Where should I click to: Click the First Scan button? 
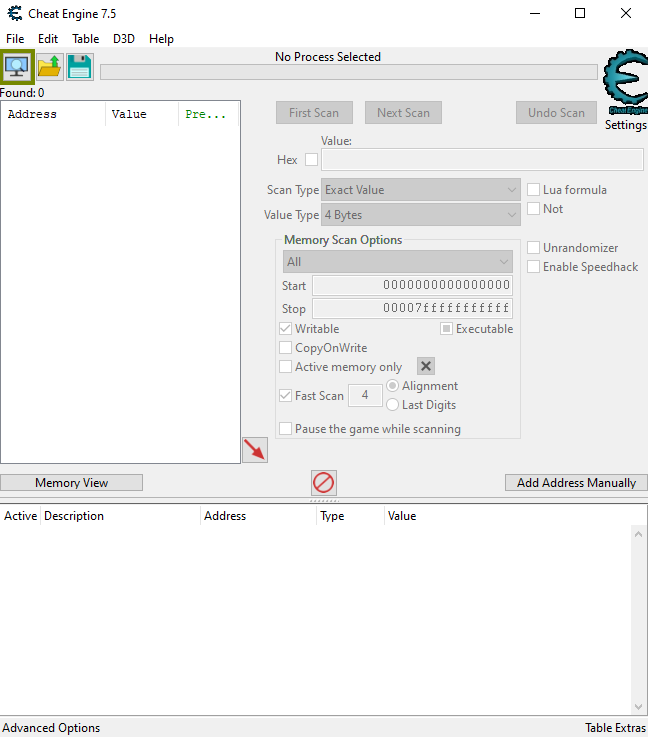coord(314,113)
